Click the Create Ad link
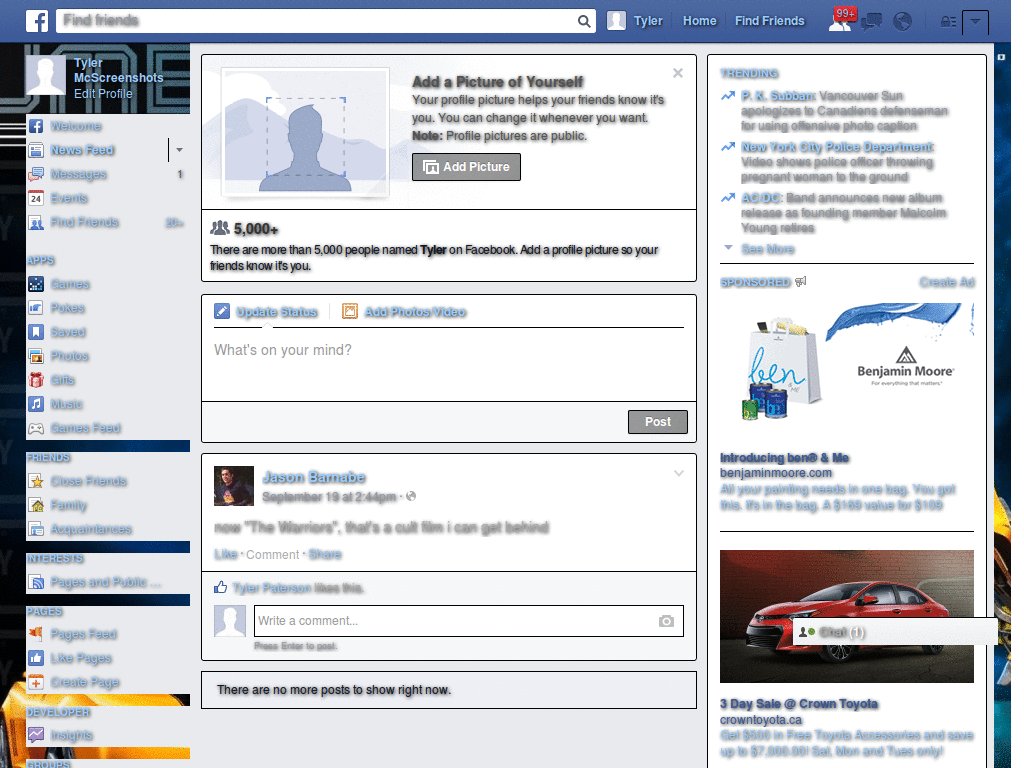This screenshot has width=1024, height=768. pos(946,282)
